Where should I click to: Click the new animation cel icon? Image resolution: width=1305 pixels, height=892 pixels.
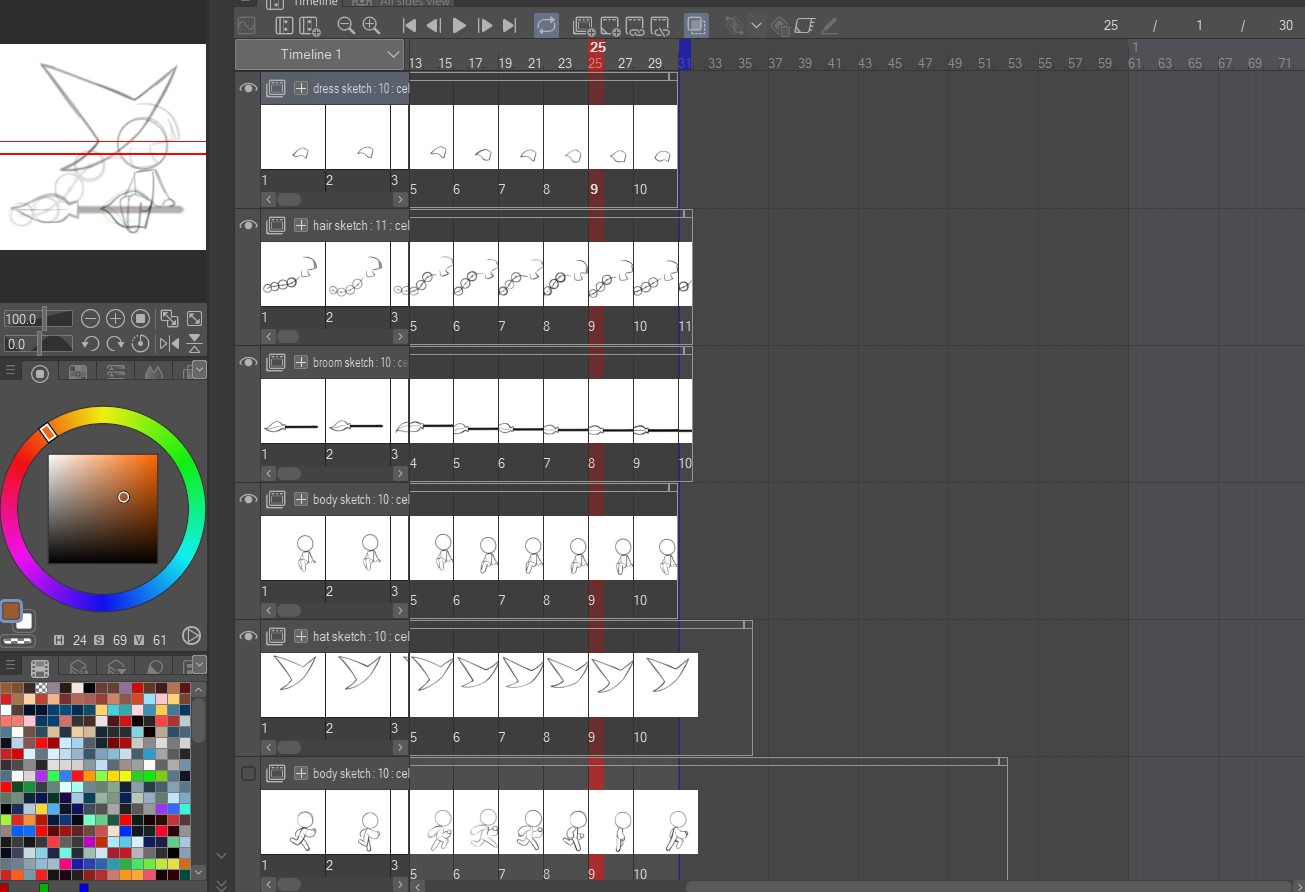coord(583,25)
